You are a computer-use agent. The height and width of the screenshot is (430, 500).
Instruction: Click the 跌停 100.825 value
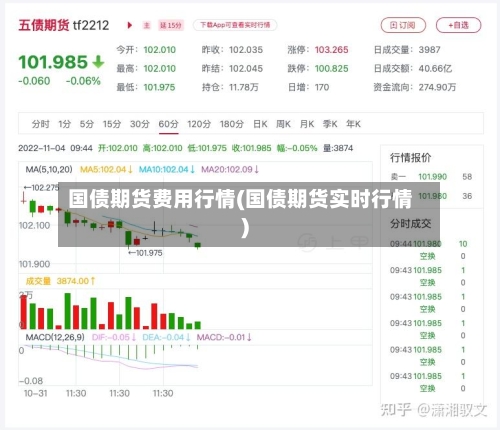(332, 68)
